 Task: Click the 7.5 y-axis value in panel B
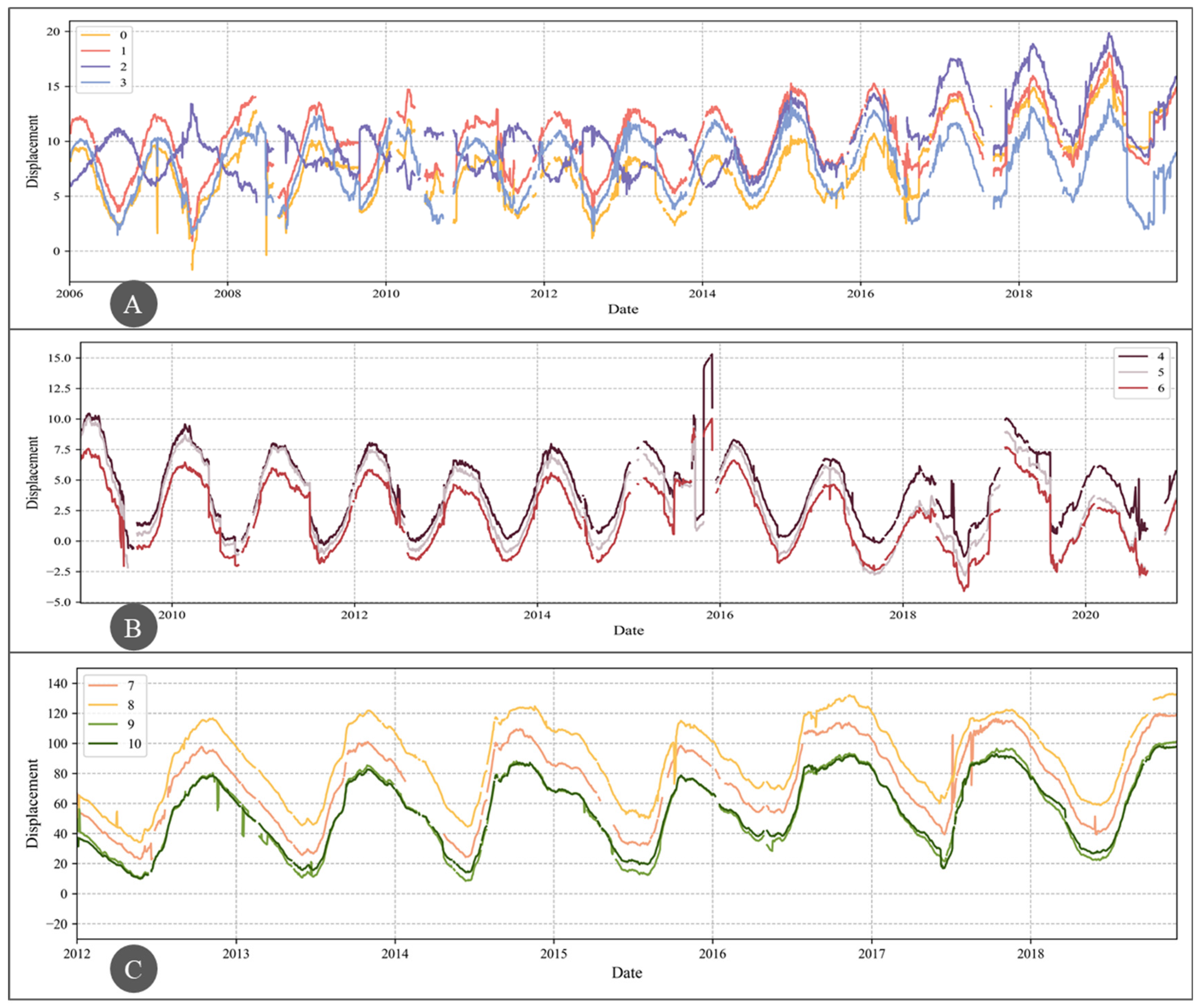pos(62,450)
